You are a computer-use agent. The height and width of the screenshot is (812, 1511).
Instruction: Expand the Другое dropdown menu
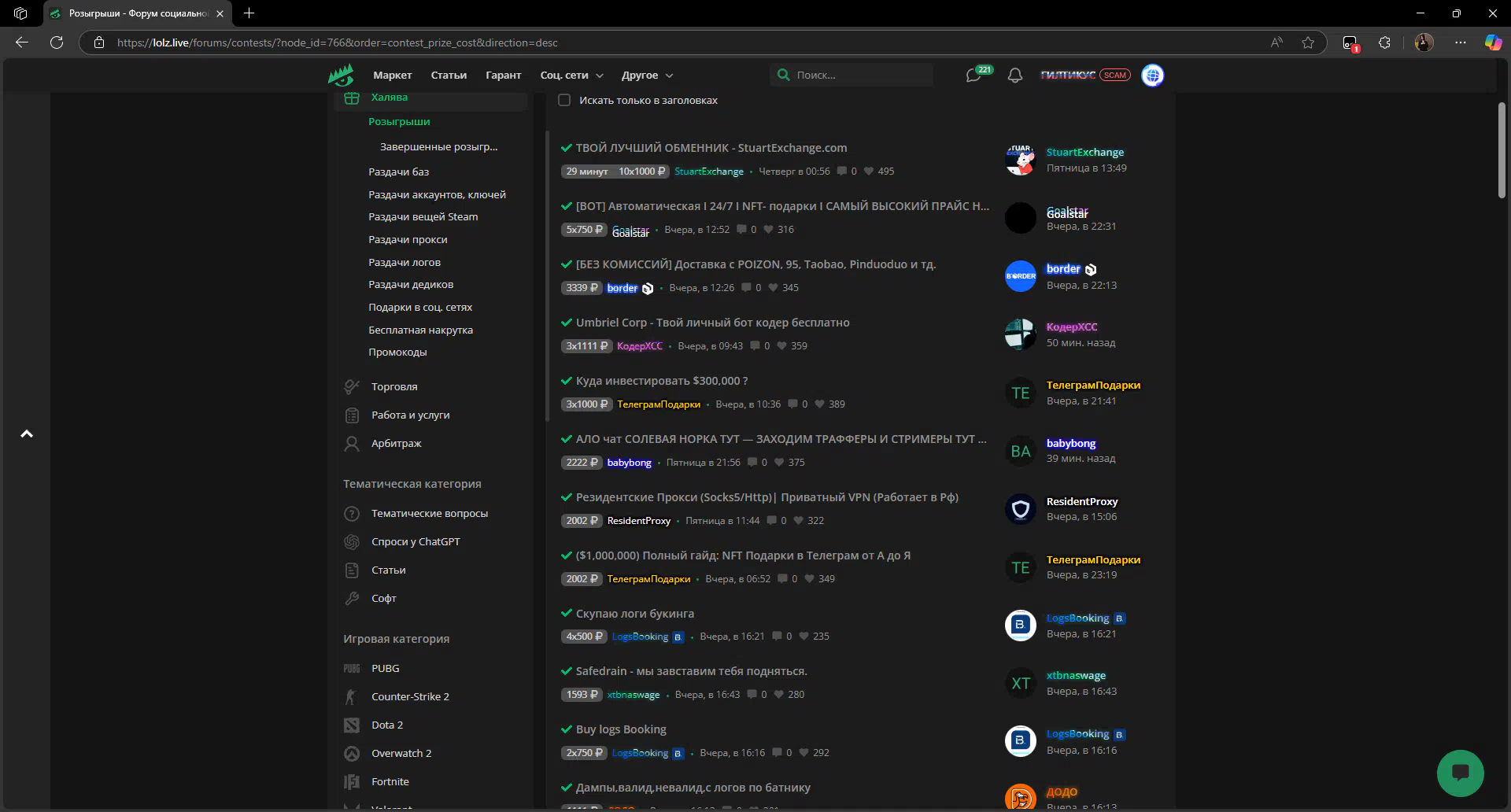[x=647, y=76]
